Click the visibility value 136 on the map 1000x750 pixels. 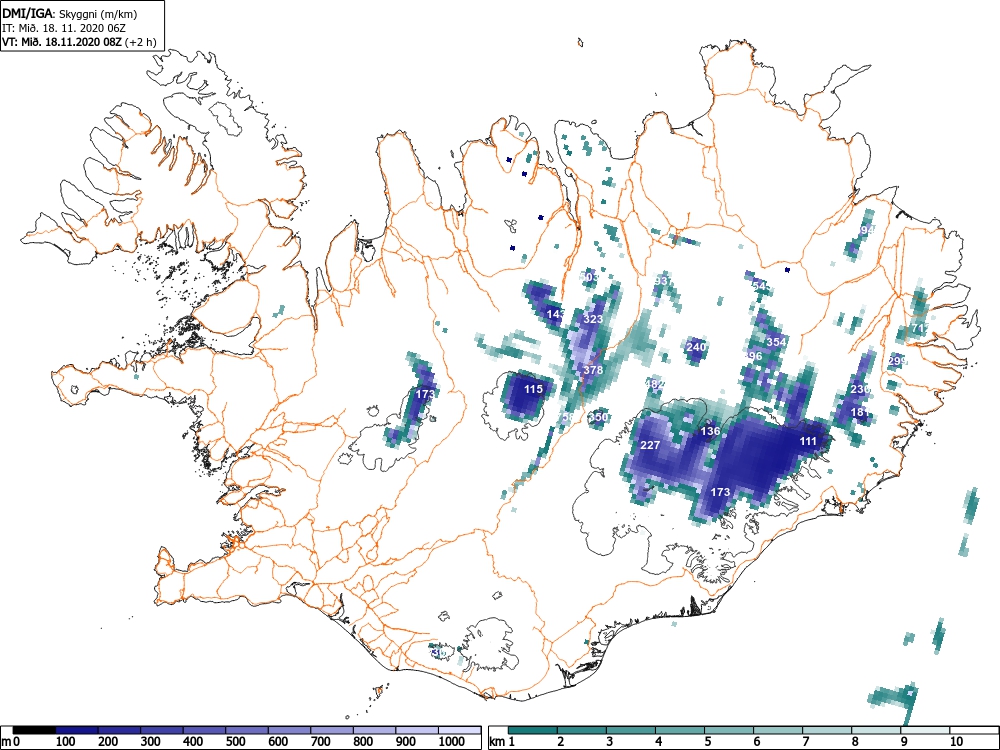710,431
